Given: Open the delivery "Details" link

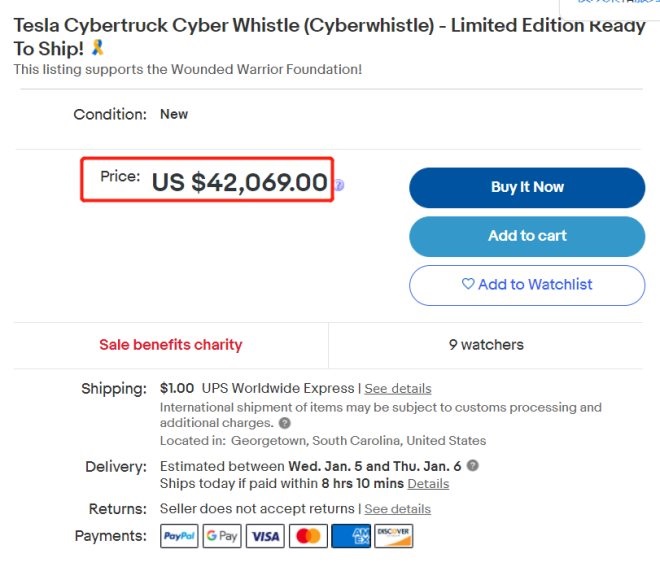Looking at the screenshot, I should (428, 484).
